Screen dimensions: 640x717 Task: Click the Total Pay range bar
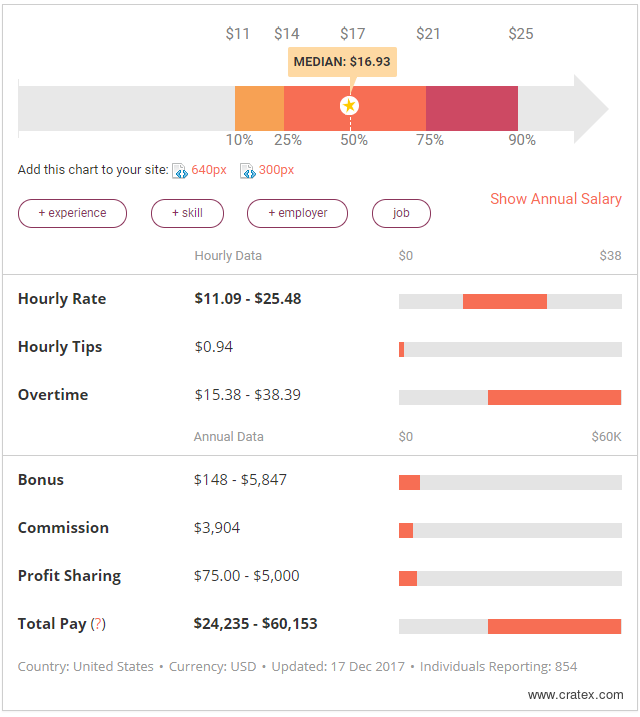click(x=554, y=626)
